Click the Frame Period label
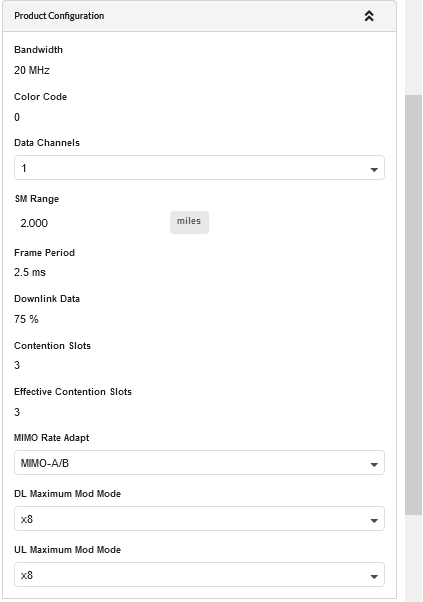Screen dimensions: 423x602 tap(45, 252)
